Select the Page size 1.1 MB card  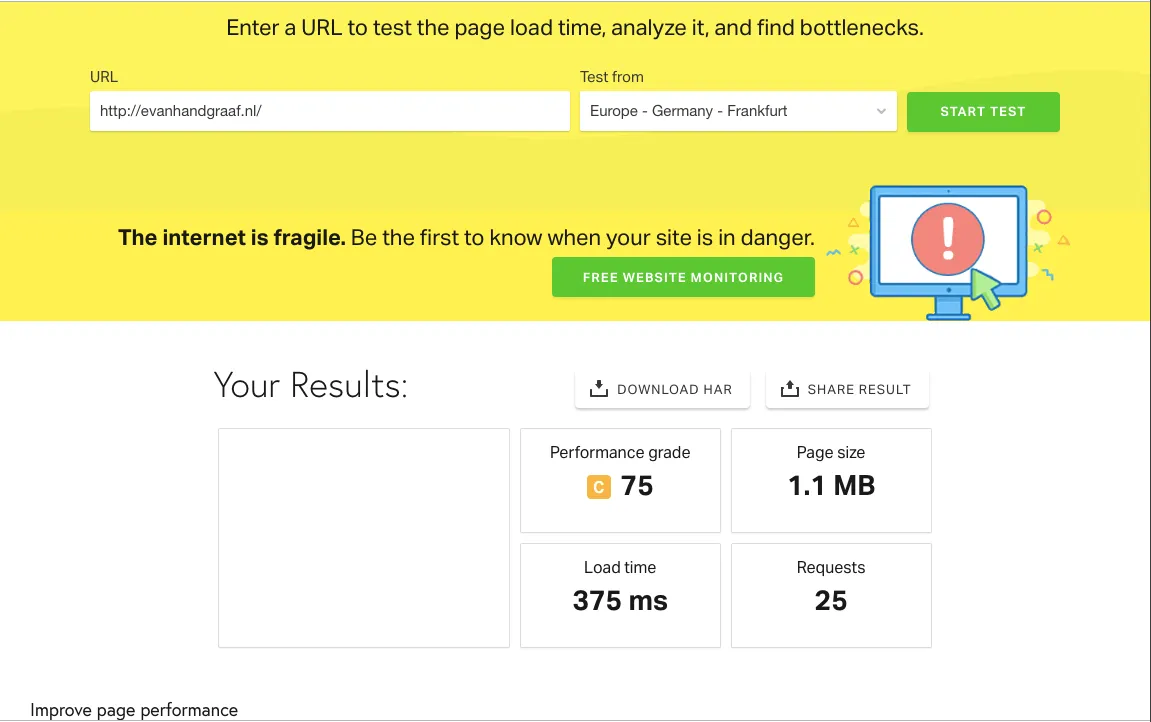pos(831,481)
